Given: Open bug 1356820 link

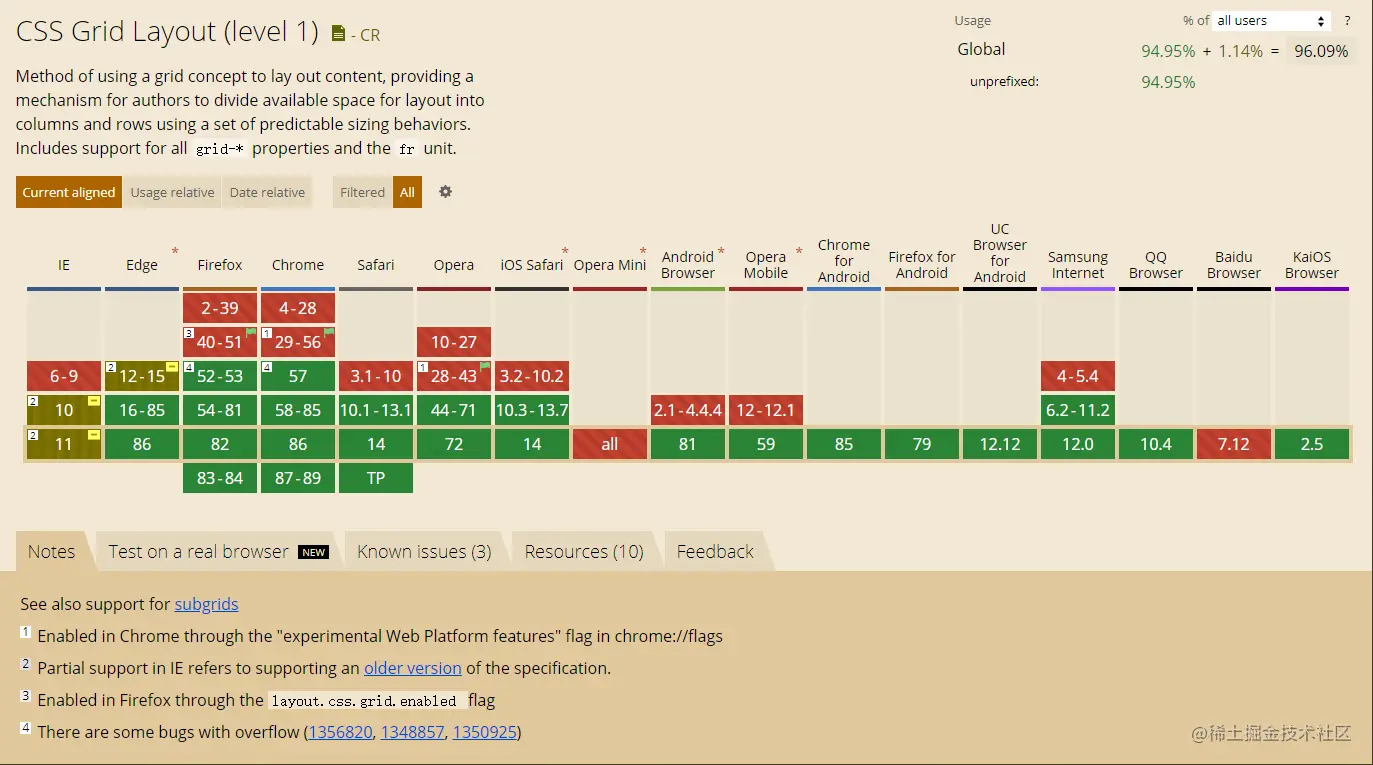Looking at the screenshot, I should pos(340,732).
